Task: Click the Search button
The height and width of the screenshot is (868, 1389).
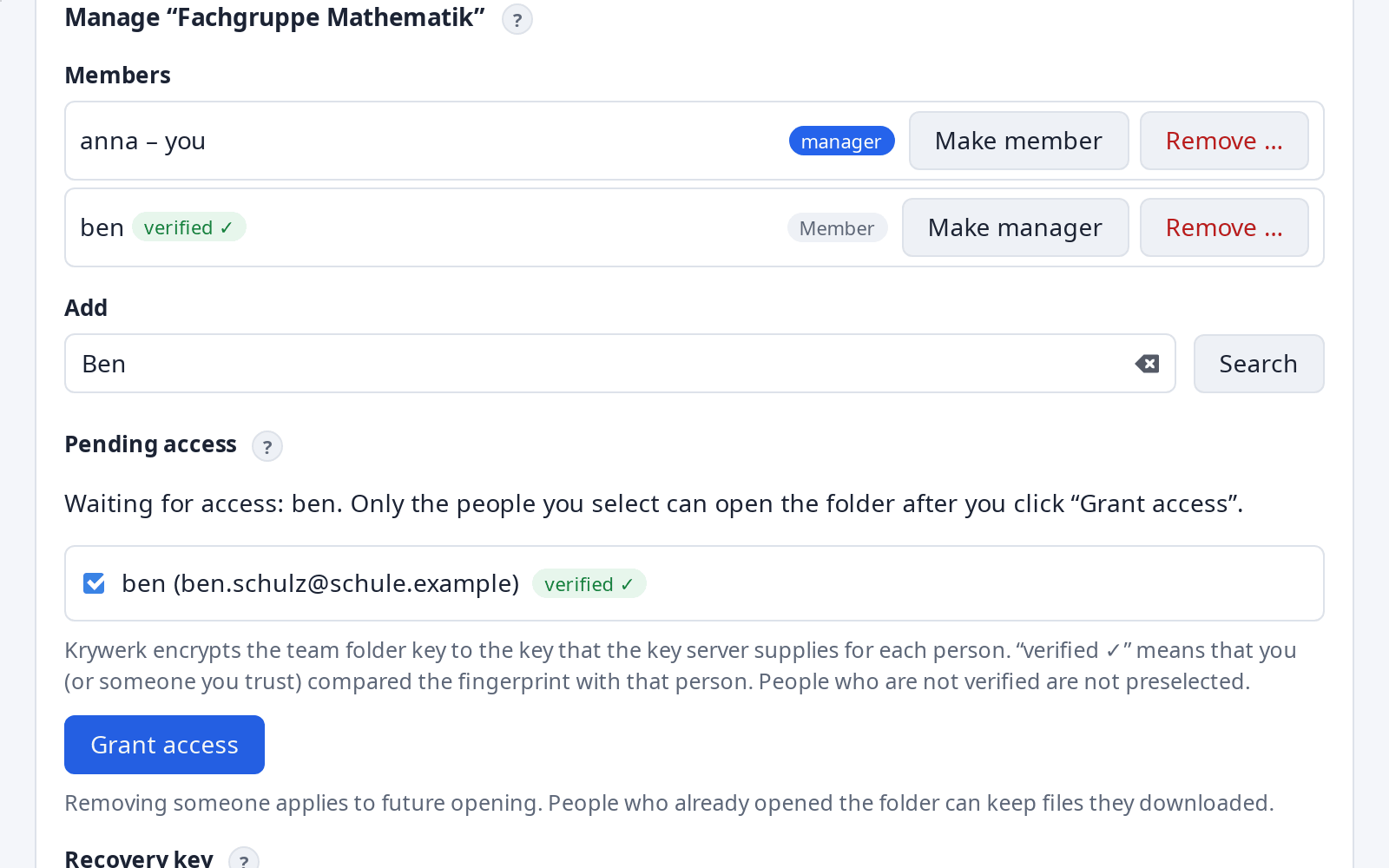Action: (x=1258, y=364)
